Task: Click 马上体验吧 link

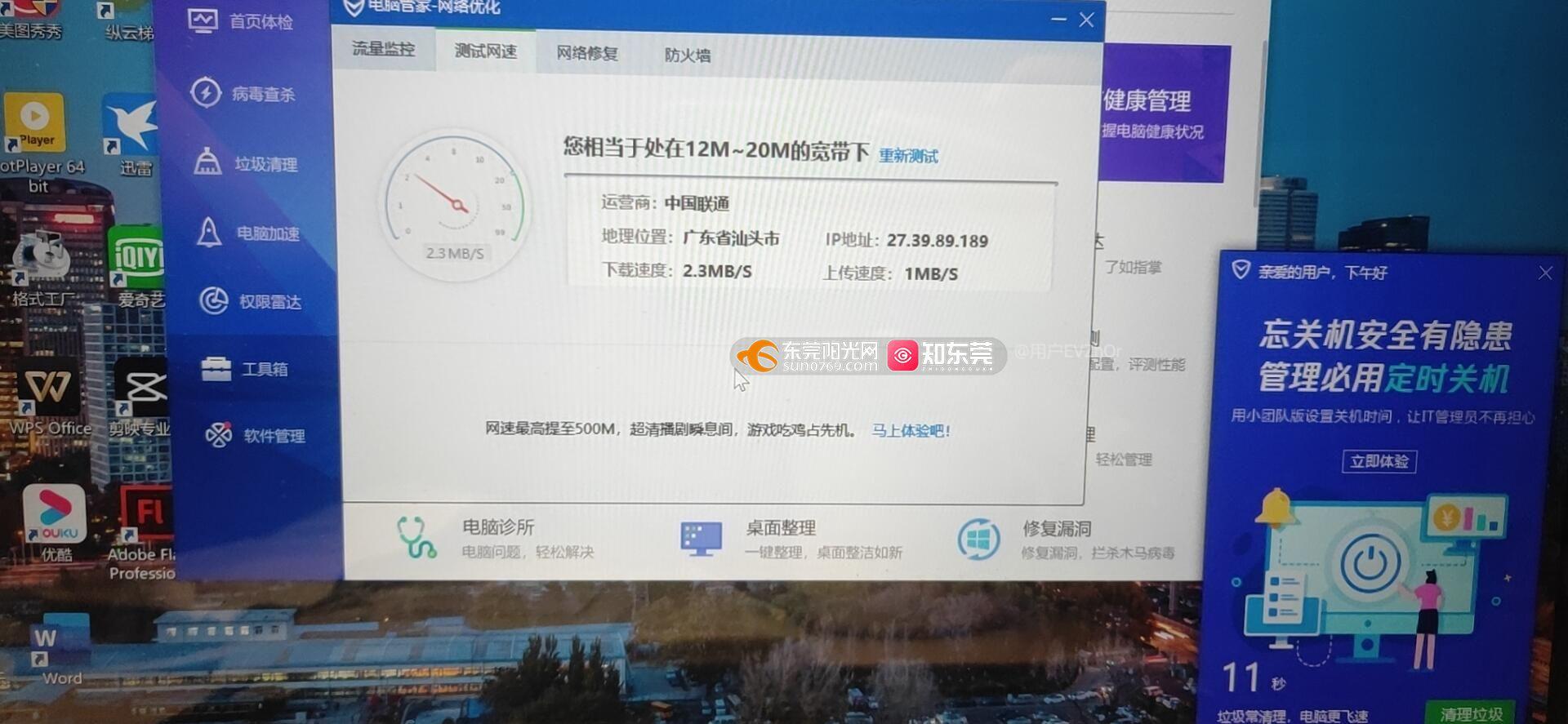Action: 911,430
